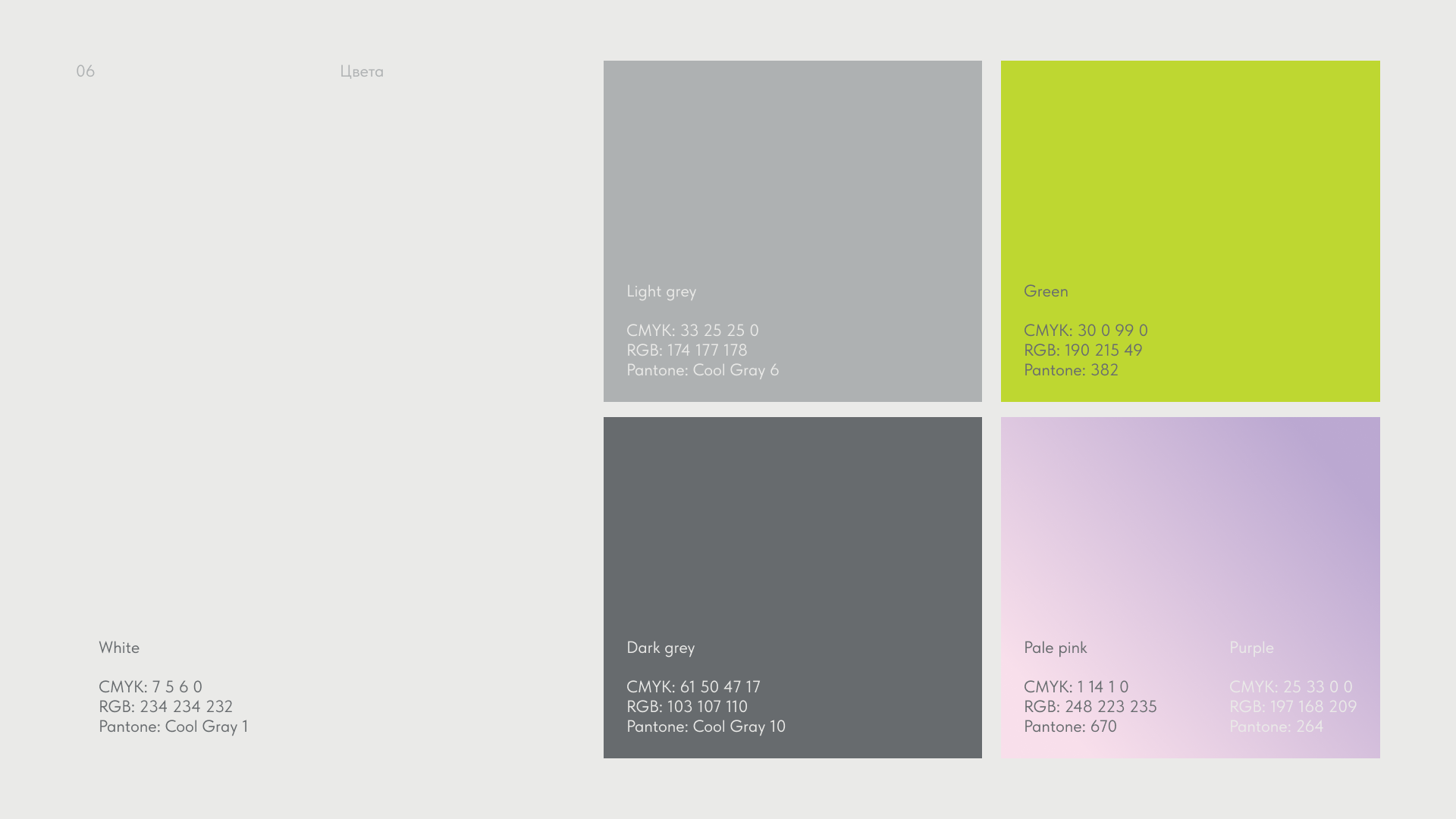Viewport: 1456px width, 819px height.
Task: Click the page number 06
Action: point(85,71)
